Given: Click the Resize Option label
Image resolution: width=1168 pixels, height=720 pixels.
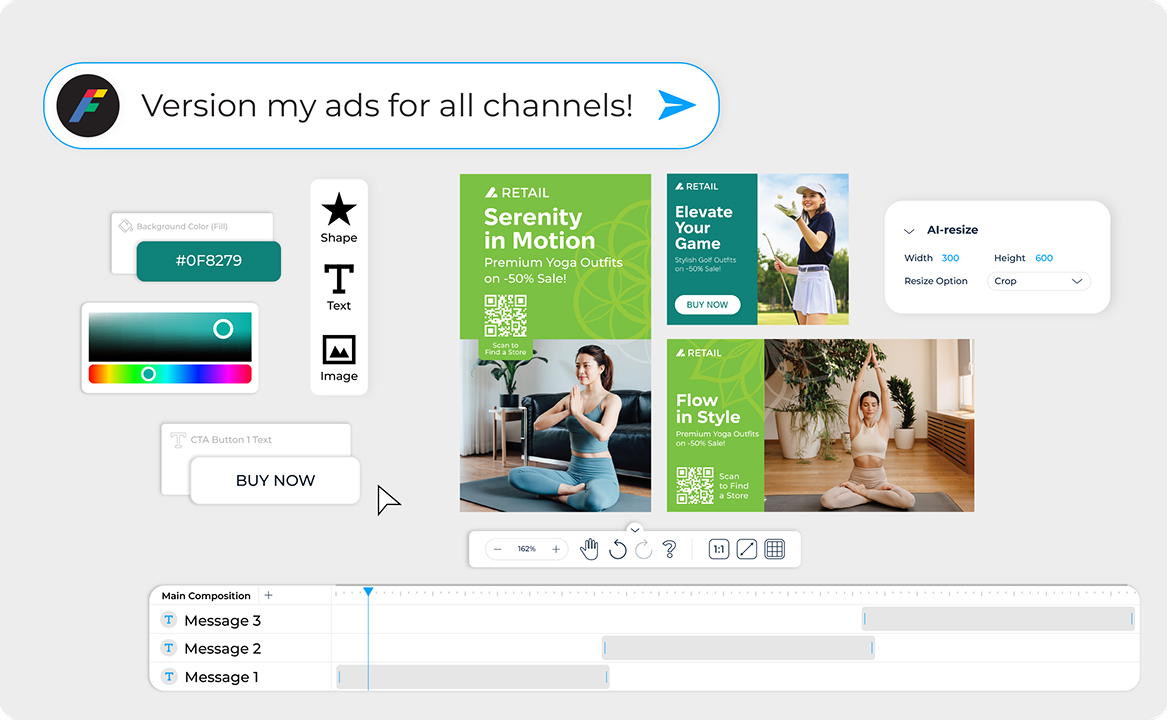Looking at the screenshot, I should 936,281.
